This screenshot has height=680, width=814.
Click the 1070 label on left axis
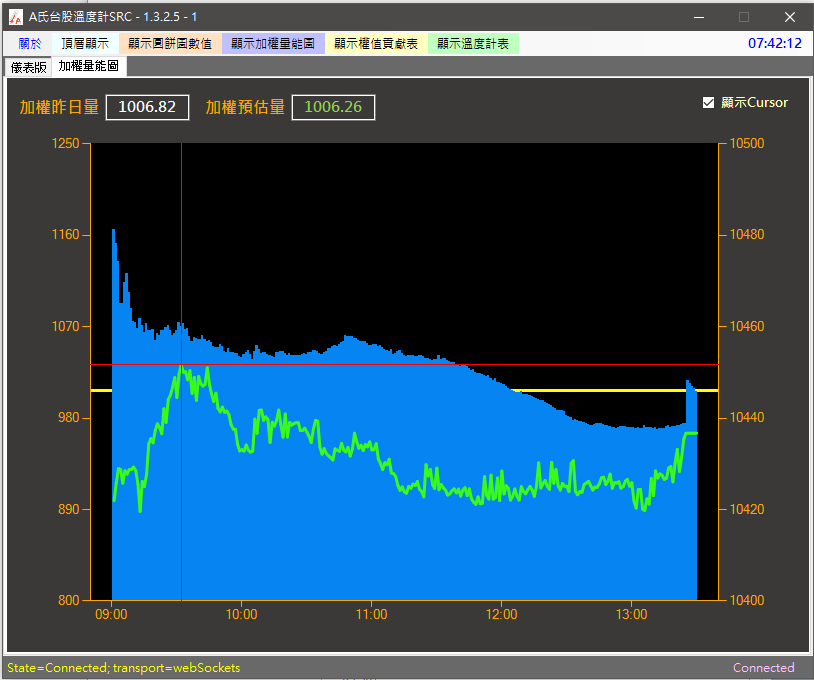click(x=65, y=327)
